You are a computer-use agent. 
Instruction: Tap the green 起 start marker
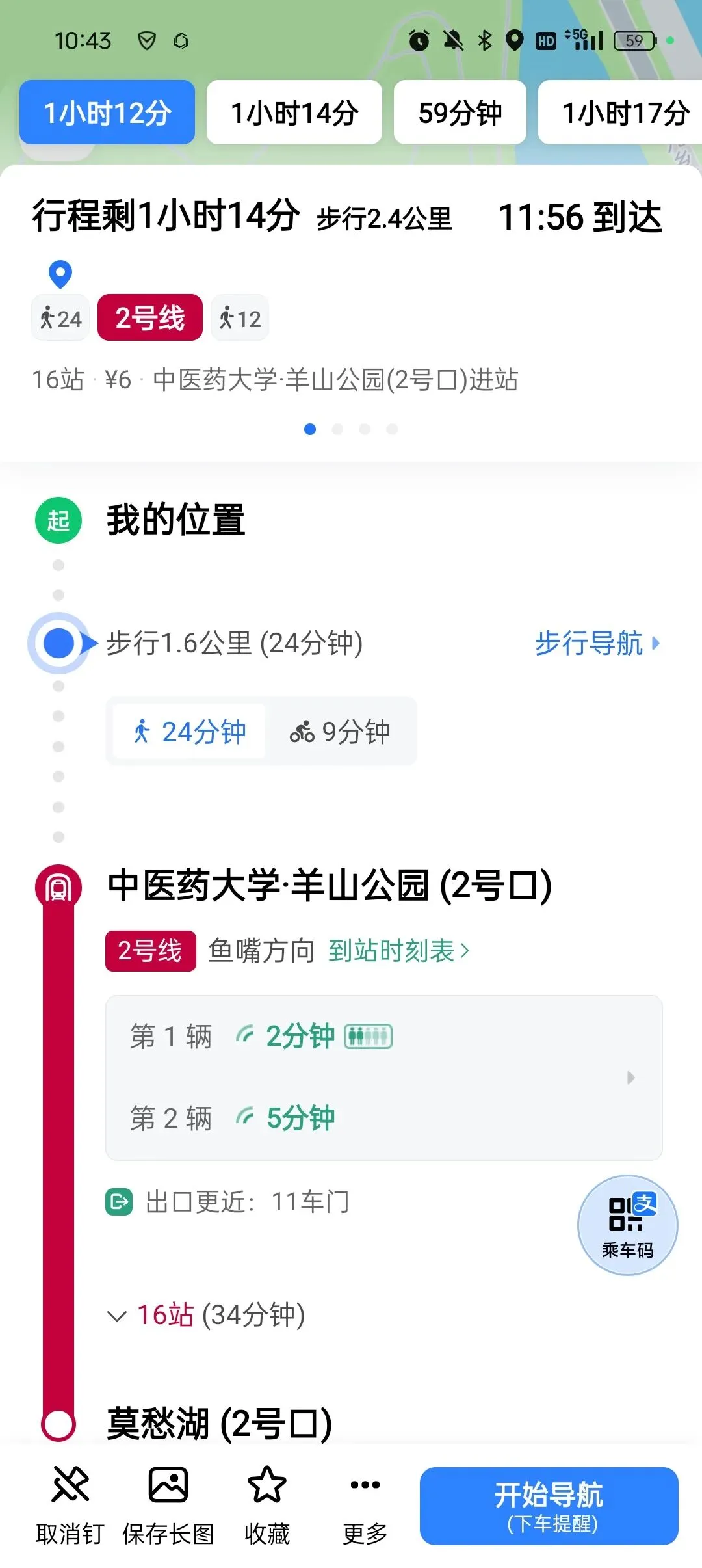(x=58, y=520)
